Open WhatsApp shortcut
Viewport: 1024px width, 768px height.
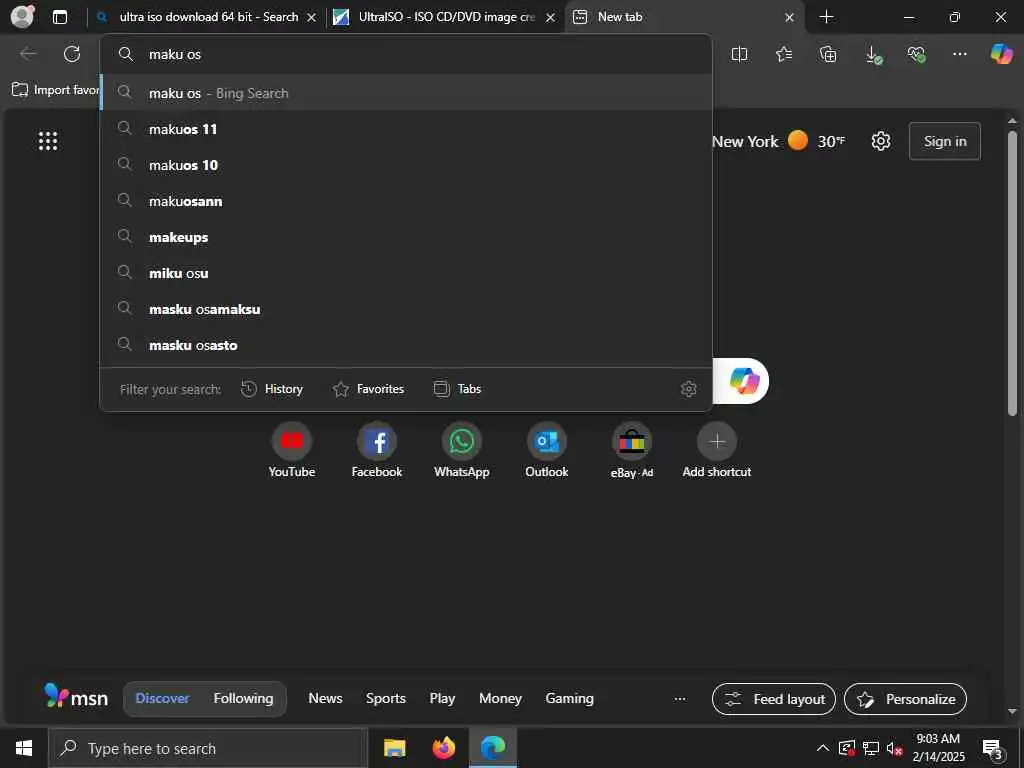[x=462, y=451]
